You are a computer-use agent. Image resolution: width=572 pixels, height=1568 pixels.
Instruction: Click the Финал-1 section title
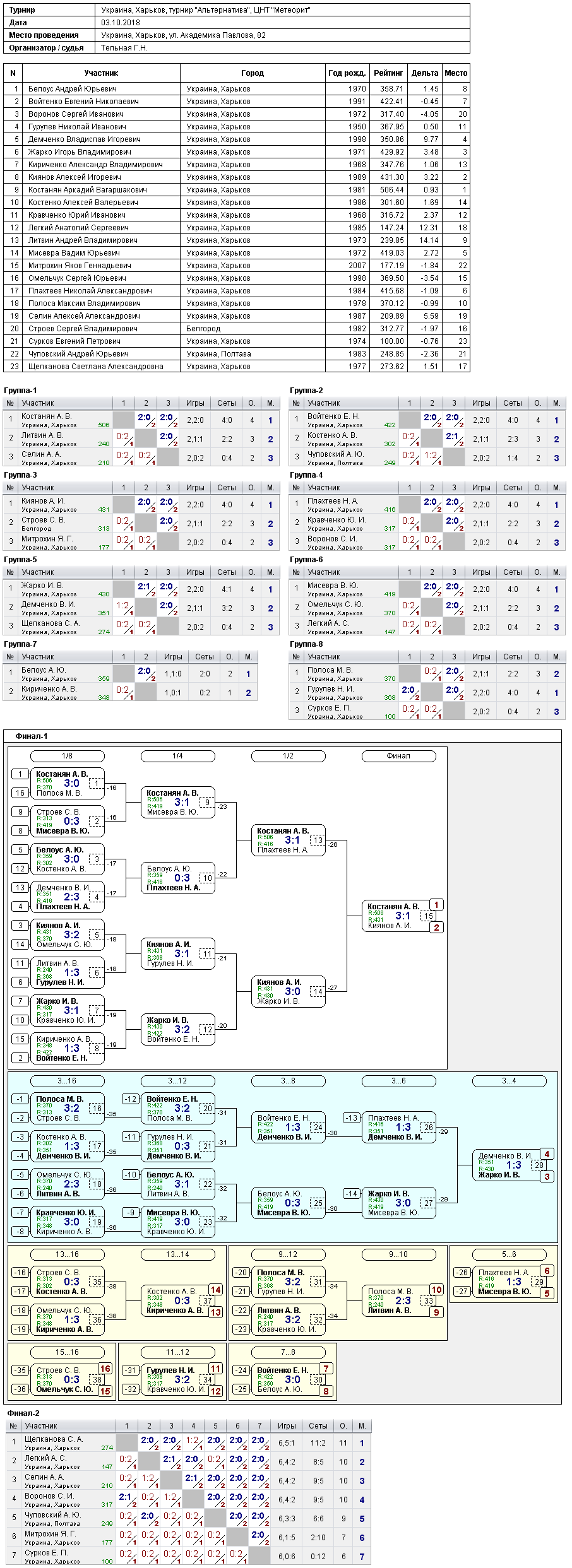pos(32,736)
